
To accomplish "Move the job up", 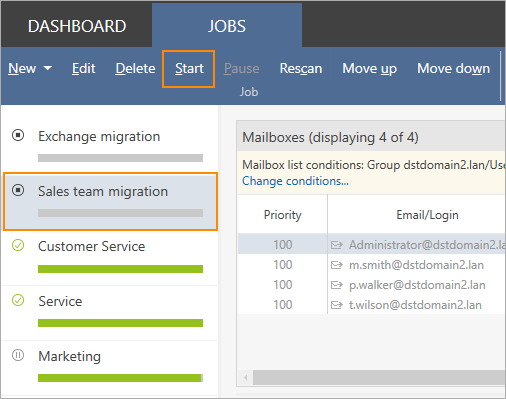I will pyautogui.click(x=369, y=68).
